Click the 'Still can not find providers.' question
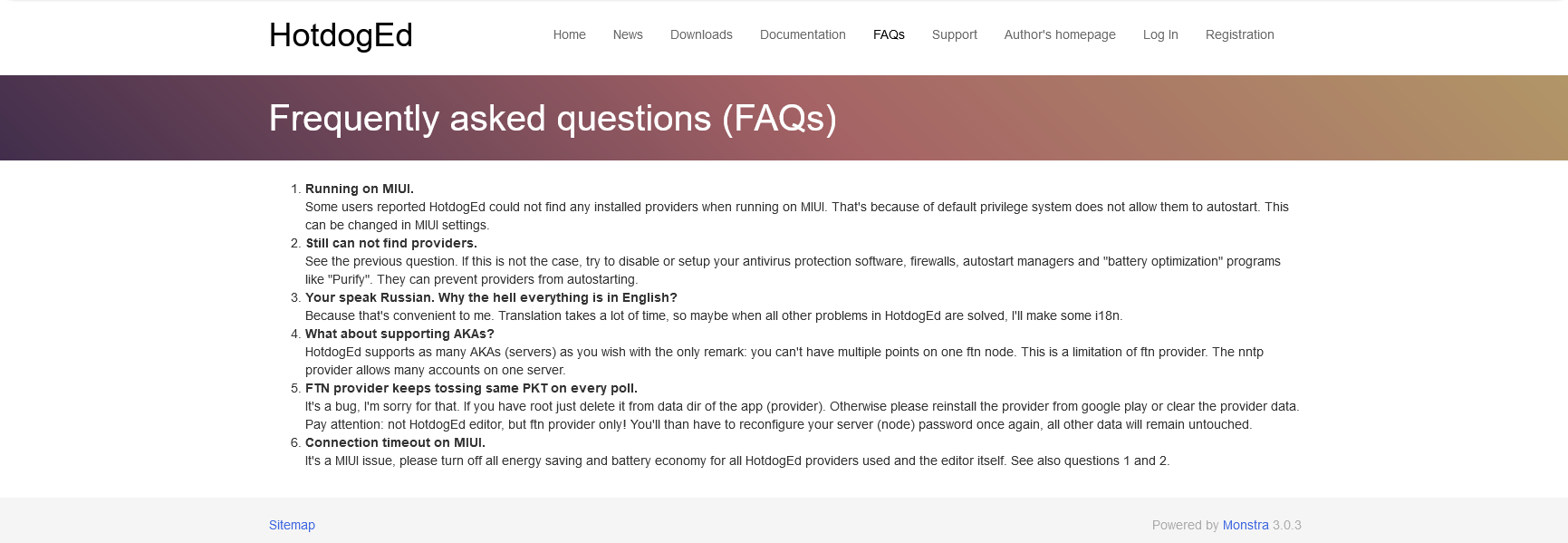This screenshot has height=543, width=1568. point(391,243)
